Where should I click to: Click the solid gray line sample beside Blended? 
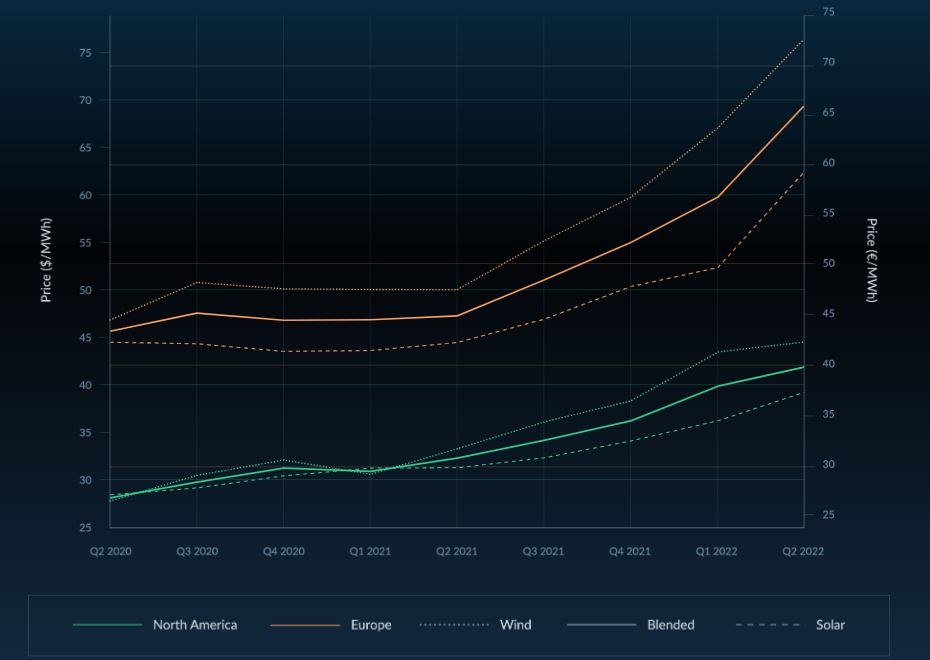click(x=601, y=625)
